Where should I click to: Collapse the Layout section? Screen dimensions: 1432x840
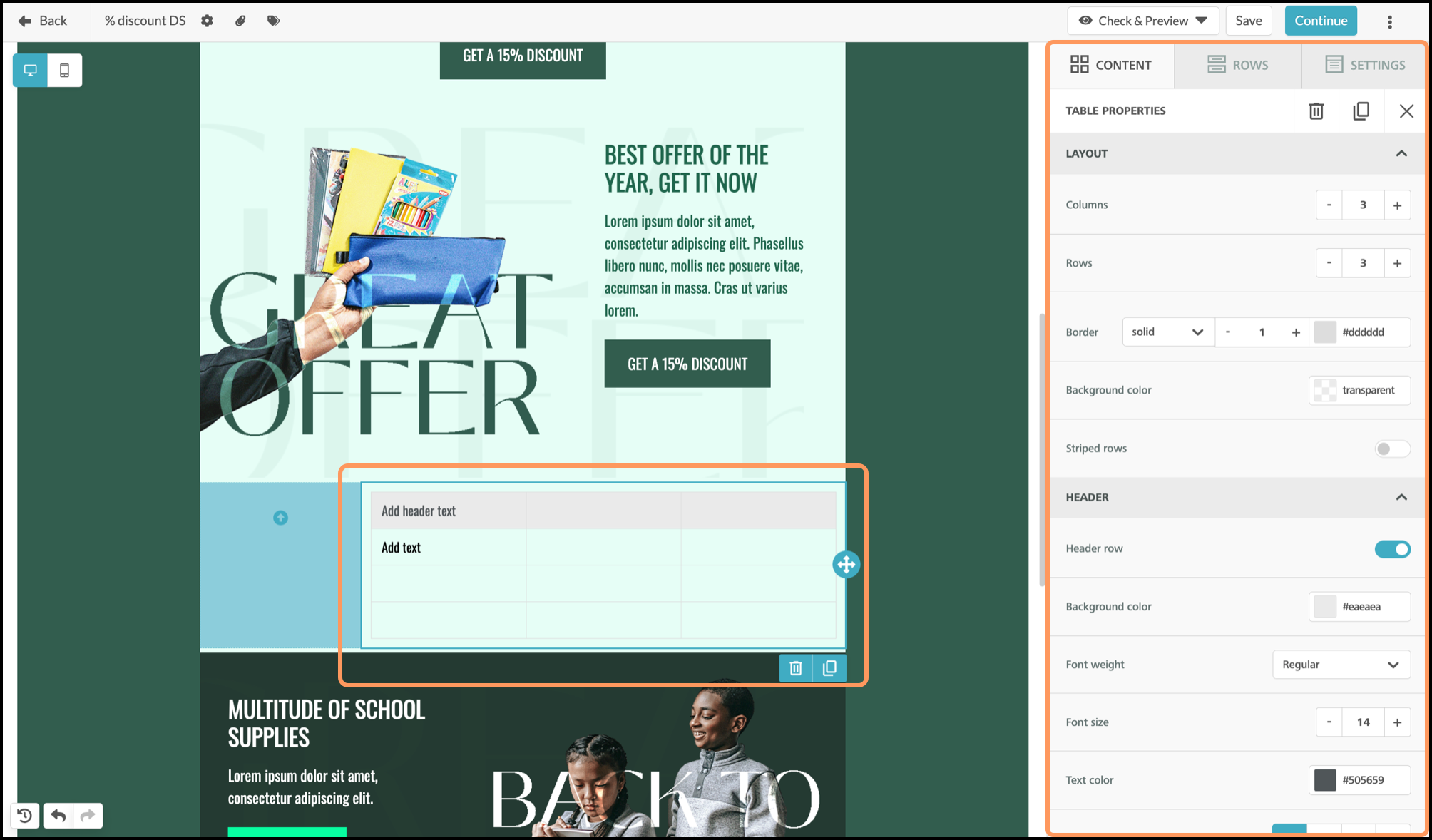tap(1401, 153)
